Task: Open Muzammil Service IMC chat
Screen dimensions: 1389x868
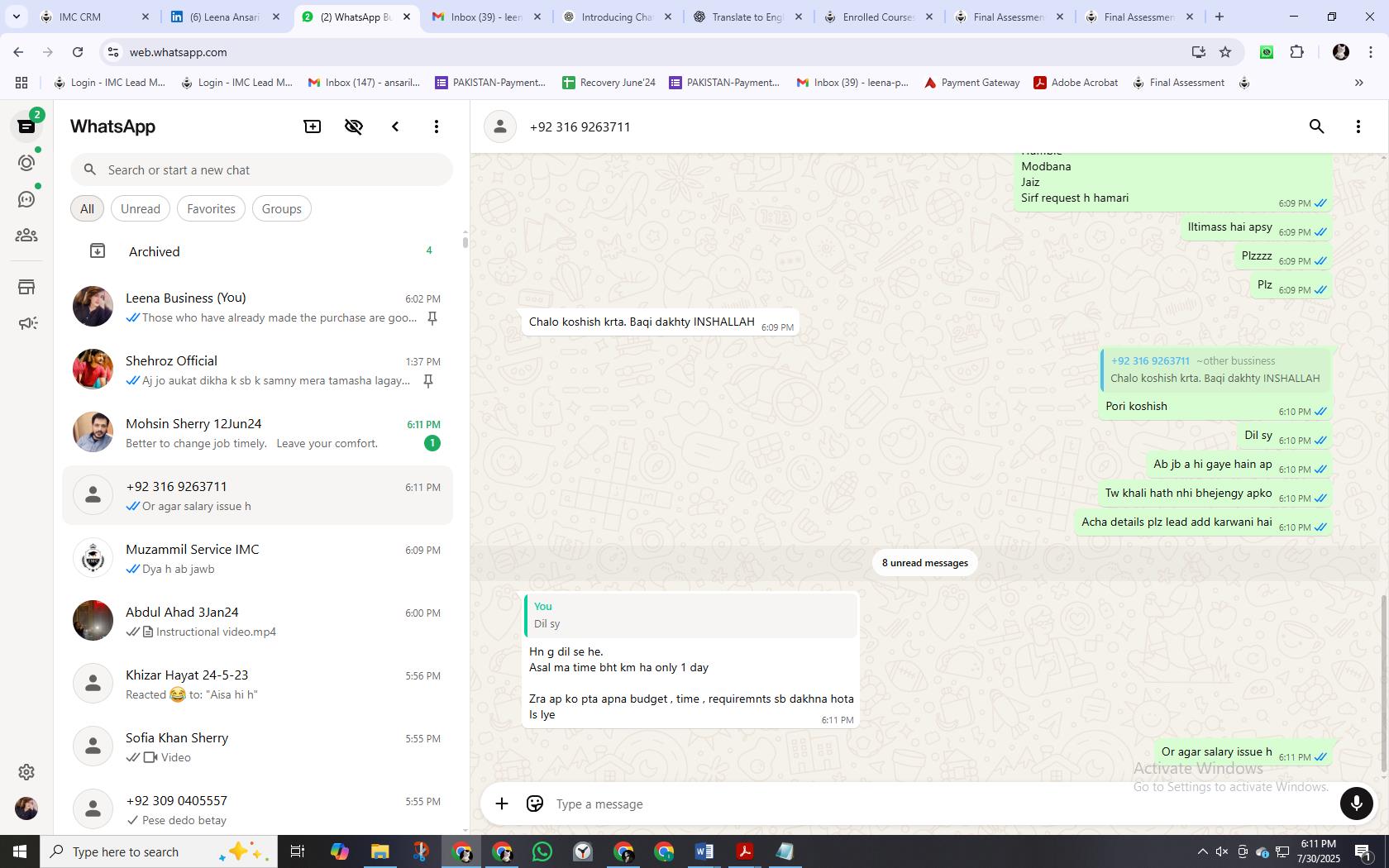Action: [258, 558]
